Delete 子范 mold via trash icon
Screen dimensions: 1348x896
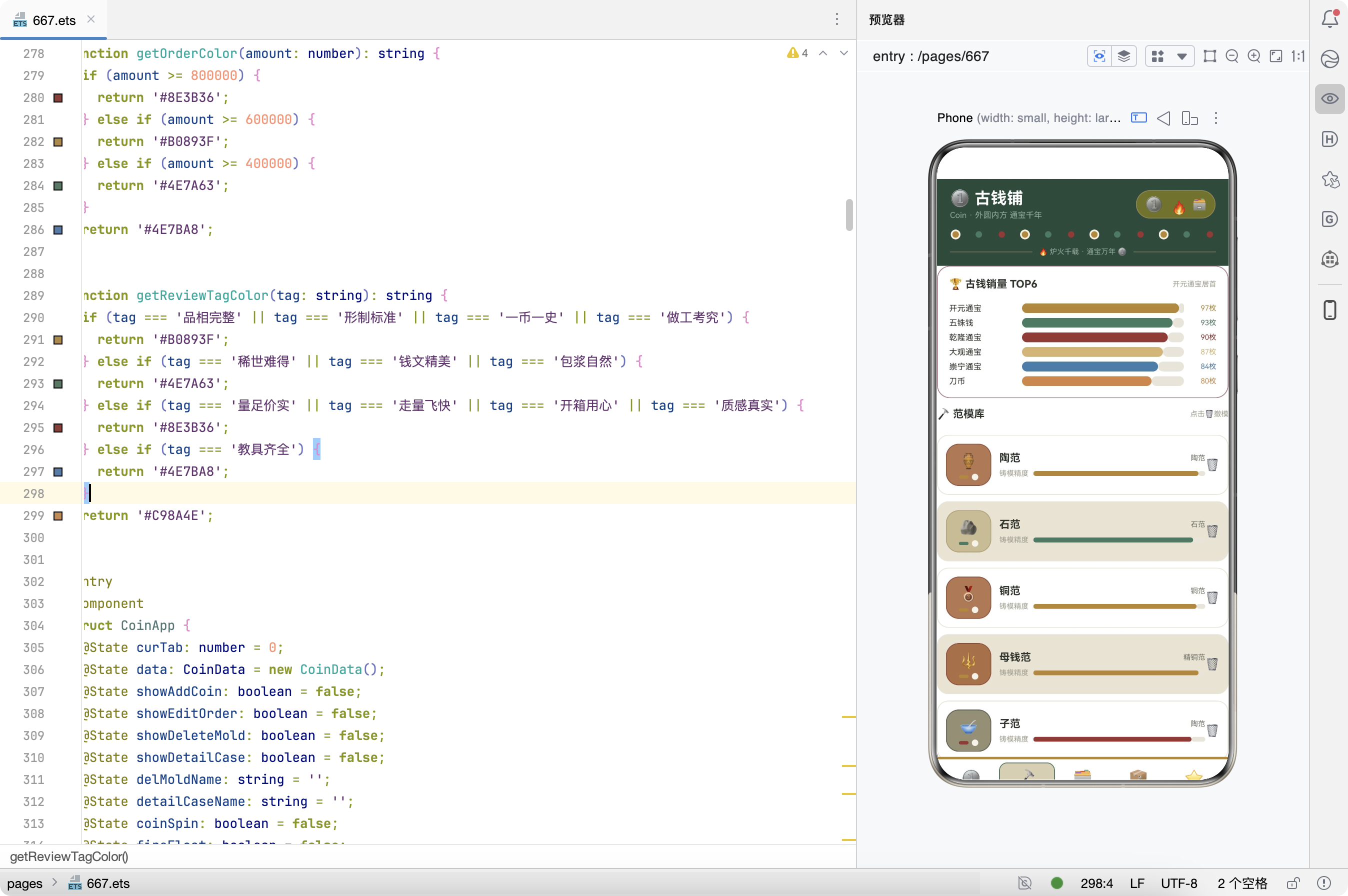coord(1212,729)
